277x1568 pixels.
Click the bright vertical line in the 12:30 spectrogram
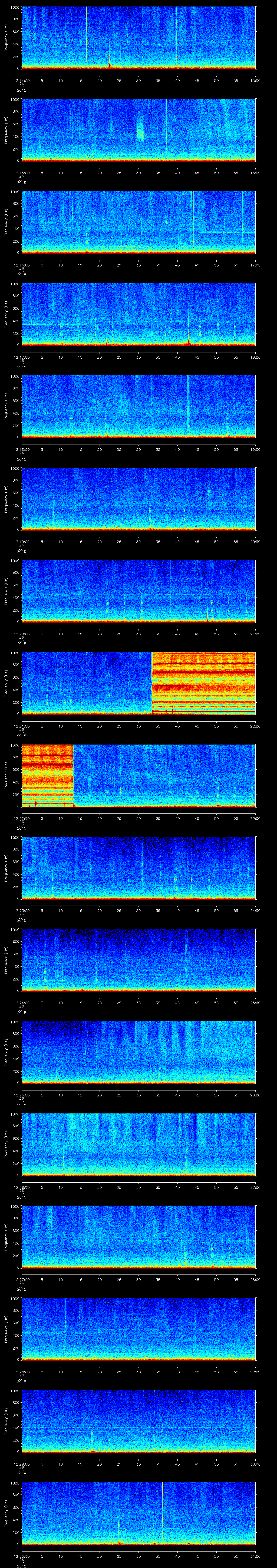tap(162, 1512)
